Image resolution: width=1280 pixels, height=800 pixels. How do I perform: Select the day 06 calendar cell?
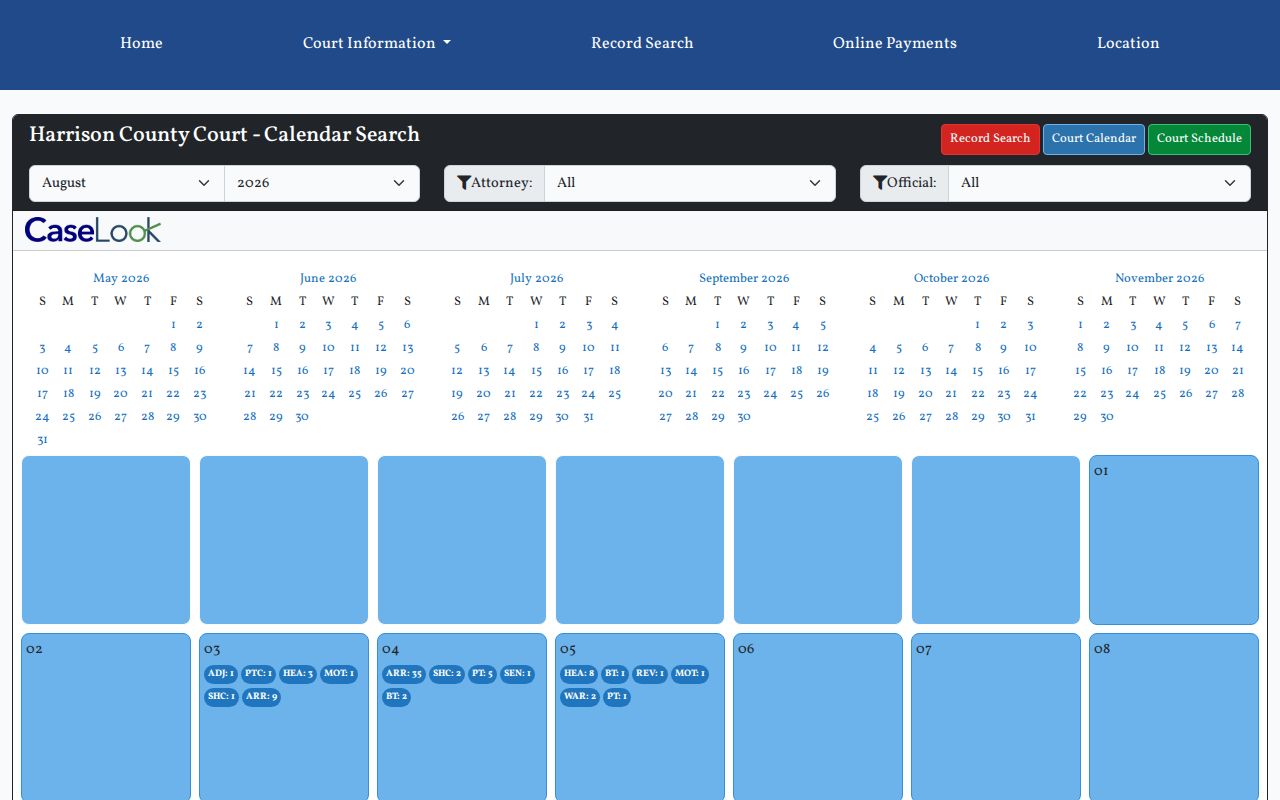(x=818, y=718)
